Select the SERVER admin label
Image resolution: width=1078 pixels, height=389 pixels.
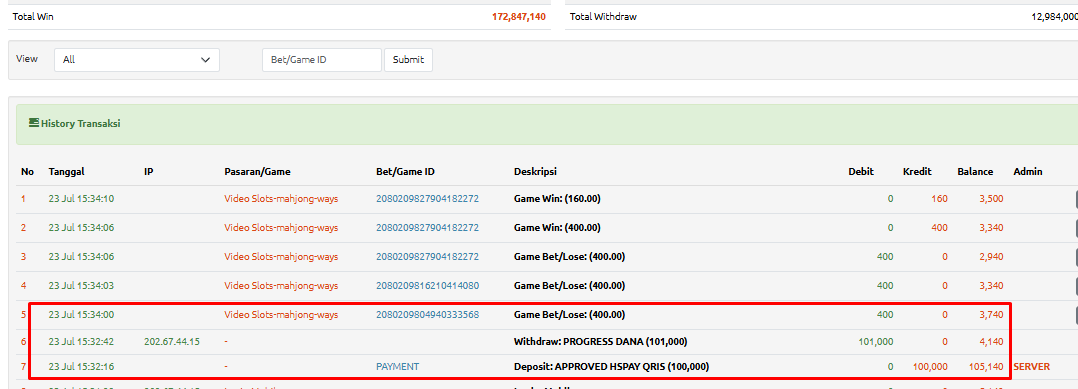point(1031,367)
